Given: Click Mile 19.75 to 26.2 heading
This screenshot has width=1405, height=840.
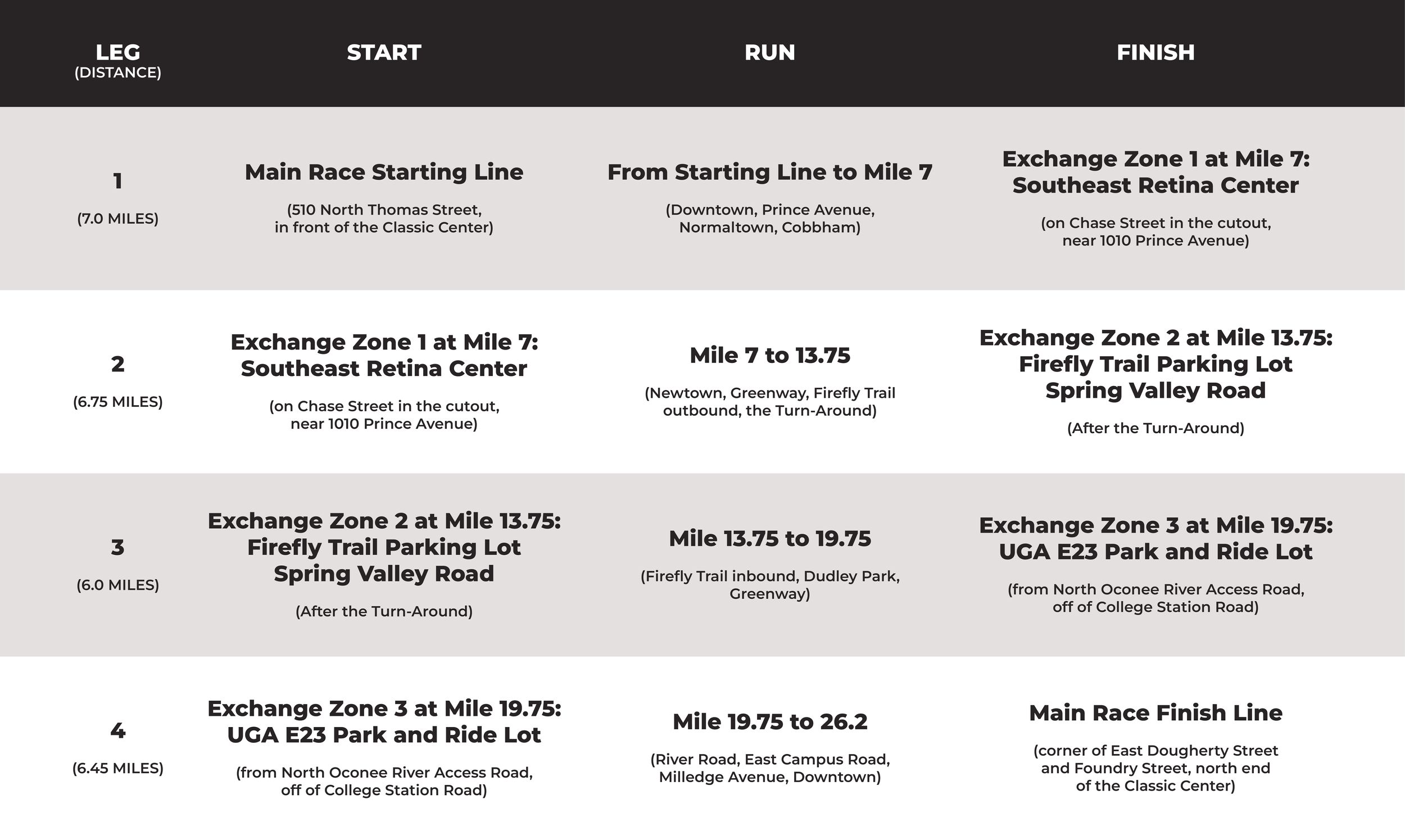Looking at the screenshot, I should [769, 721].
